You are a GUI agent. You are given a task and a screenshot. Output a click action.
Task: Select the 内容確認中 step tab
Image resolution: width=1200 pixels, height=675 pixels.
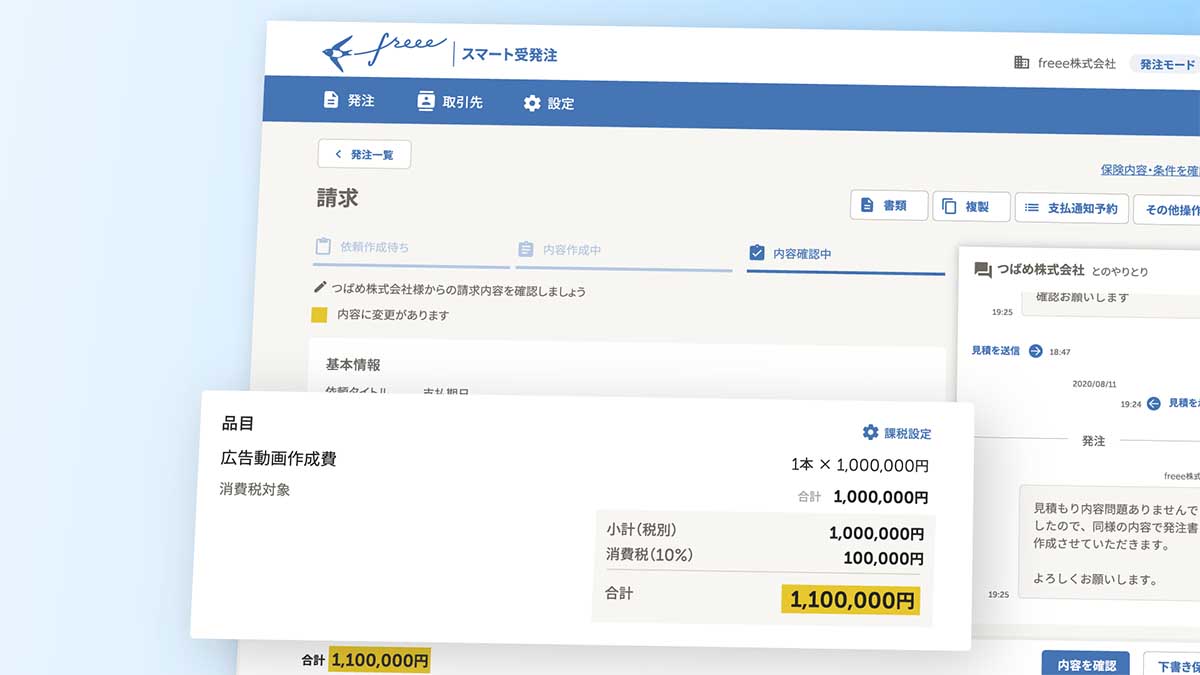click(x=845, y=254)
